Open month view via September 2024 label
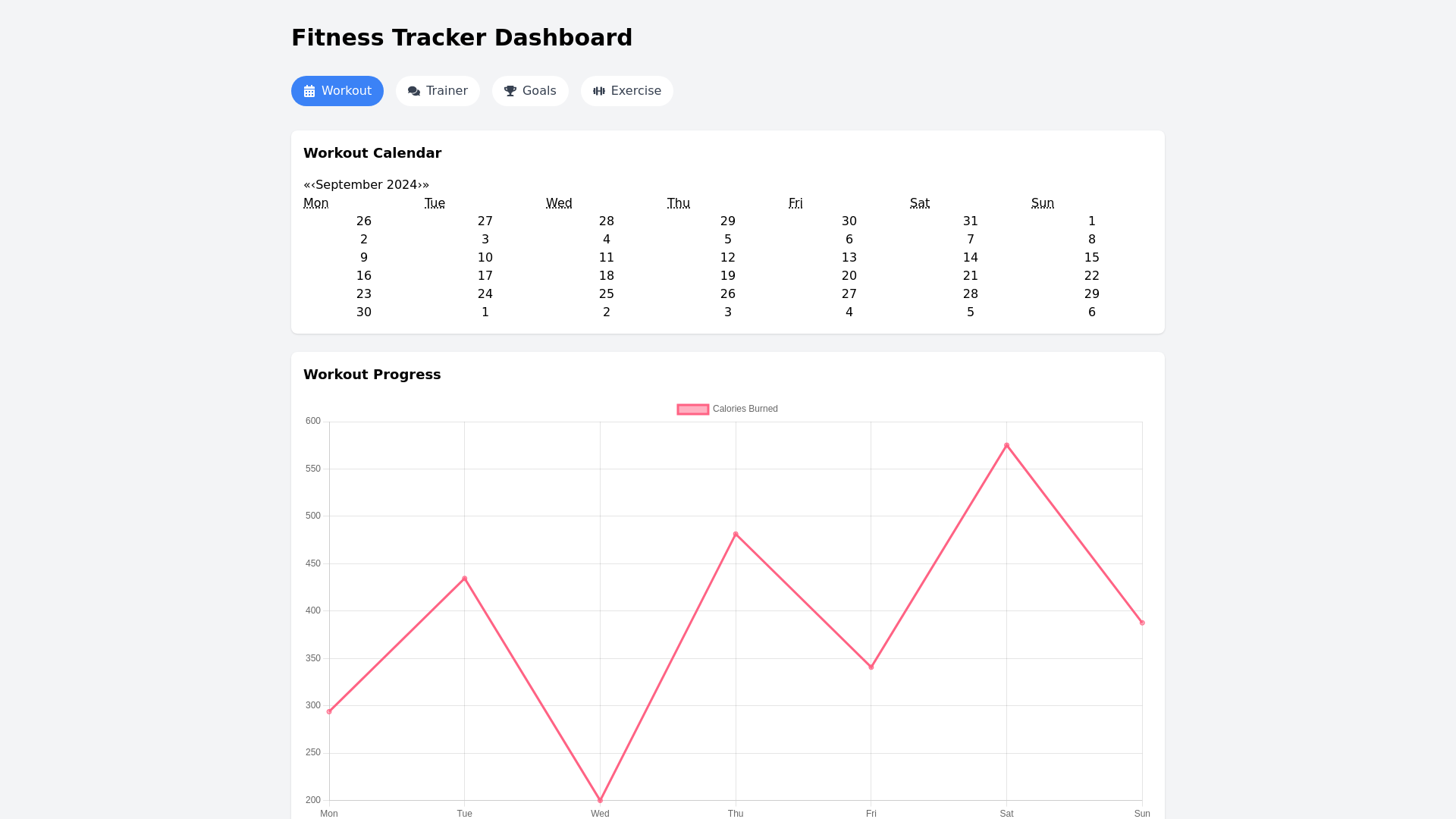The height and width of the screenshot is (819, 1456). click(366, 185)
